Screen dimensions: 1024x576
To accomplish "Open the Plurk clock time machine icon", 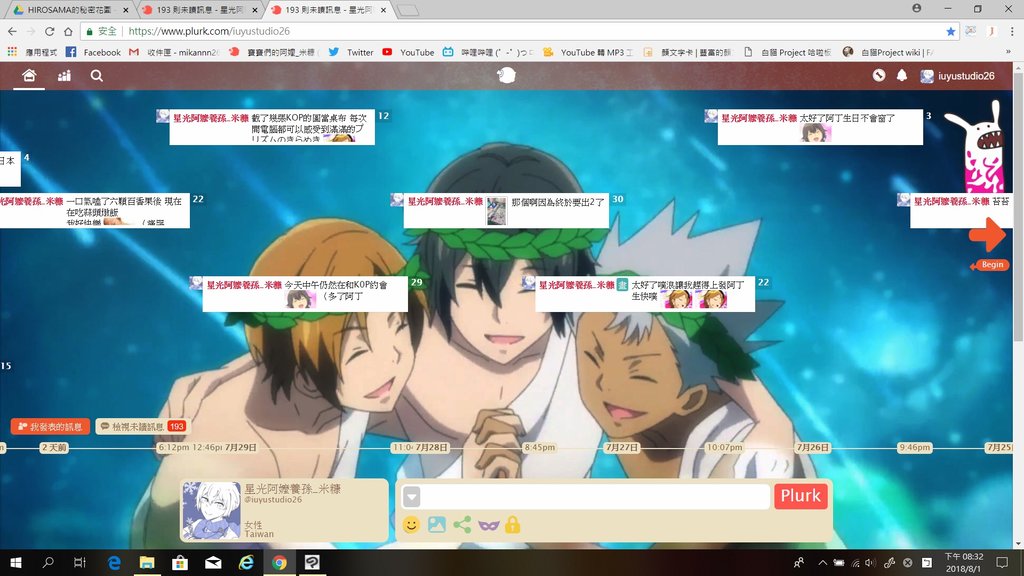I will click(879, 75).
